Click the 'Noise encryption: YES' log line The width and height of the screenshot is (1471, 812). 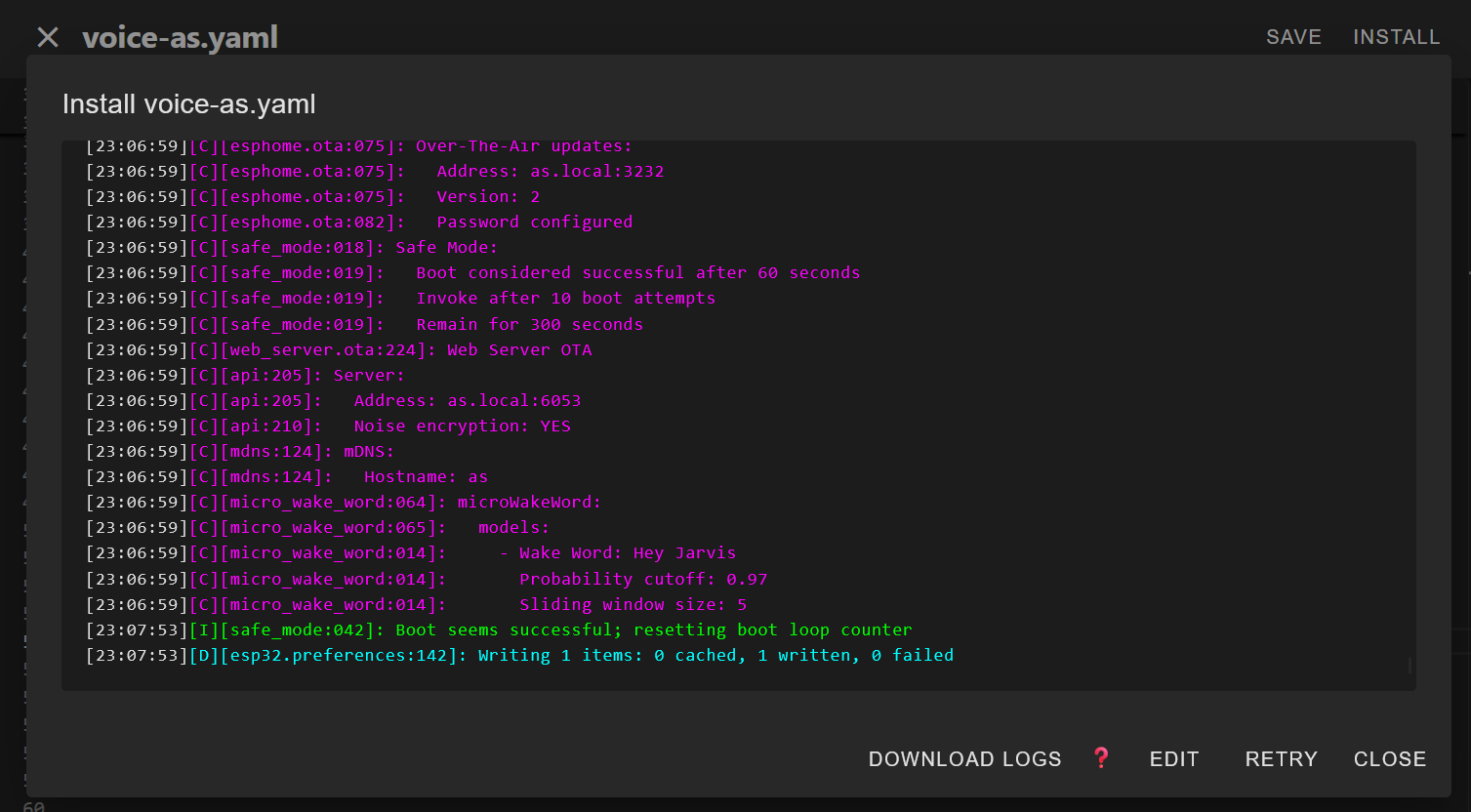462,426
